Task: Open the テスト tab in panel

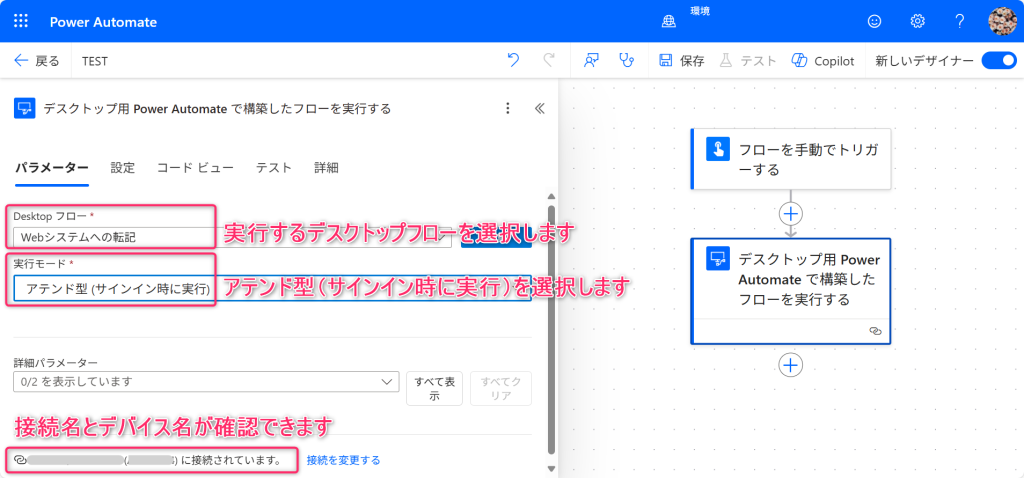Action: click(x=274, y=168)
